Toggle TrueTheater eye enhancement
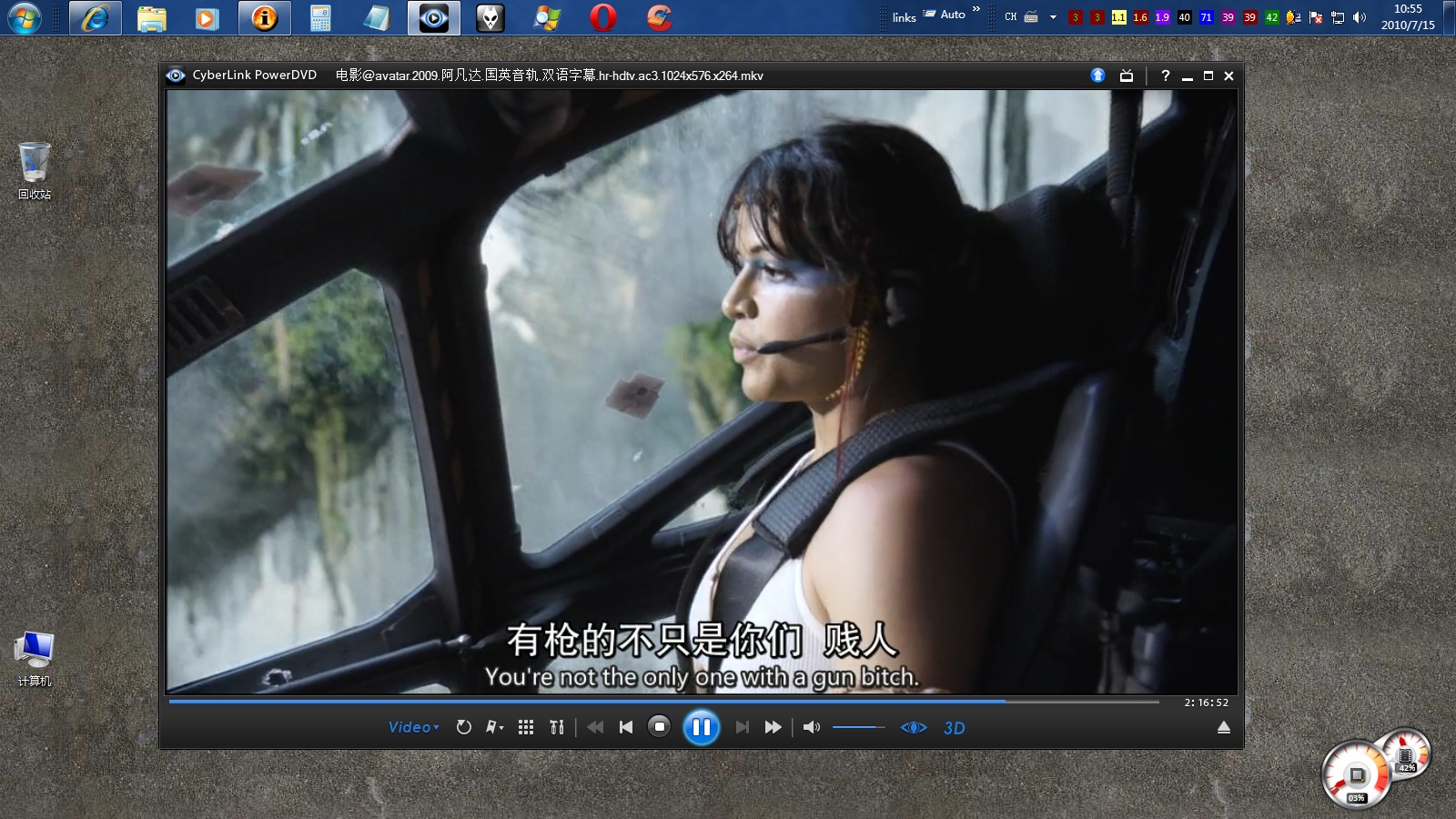 914,727
